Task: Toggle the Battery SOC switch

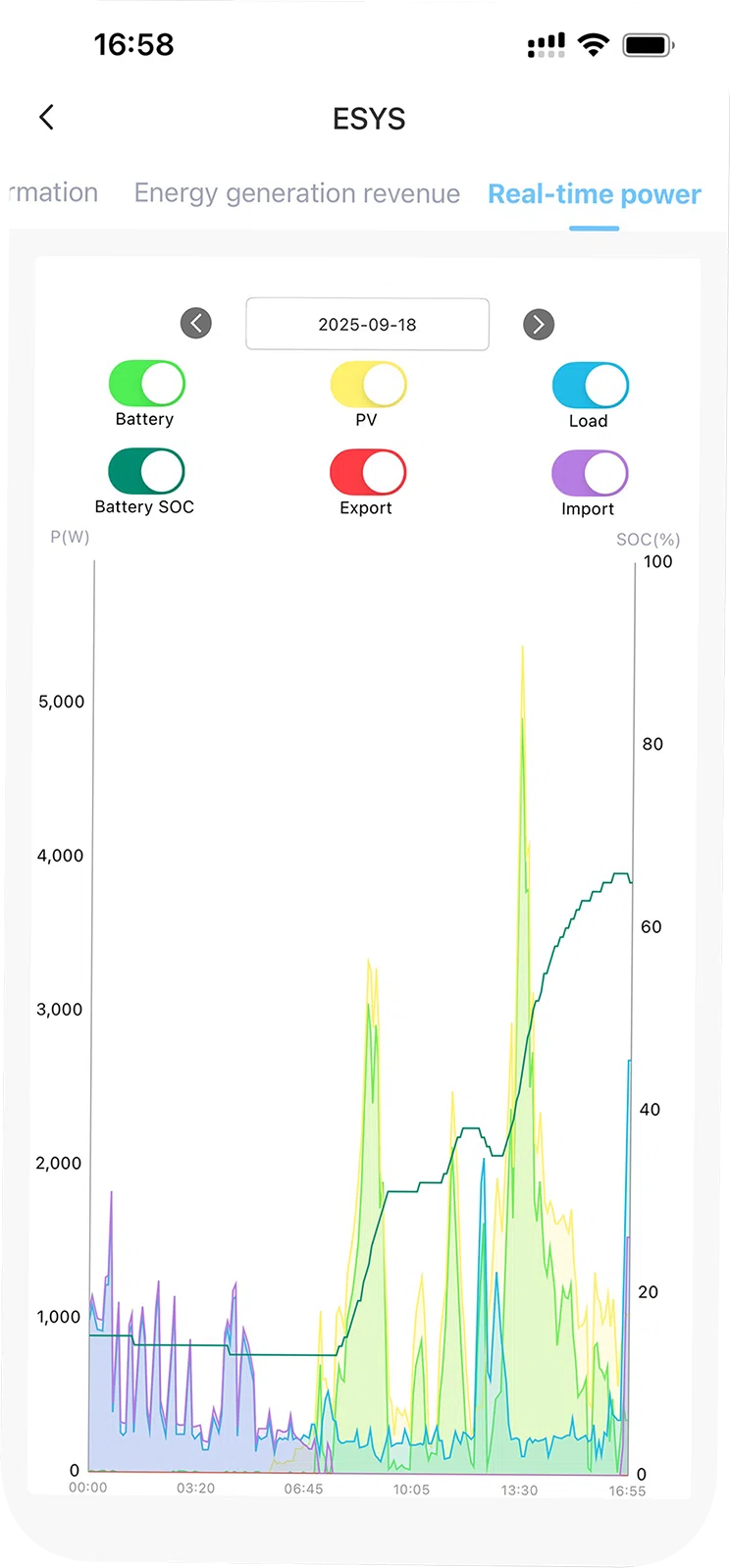Action: click(x=147, y=471)
